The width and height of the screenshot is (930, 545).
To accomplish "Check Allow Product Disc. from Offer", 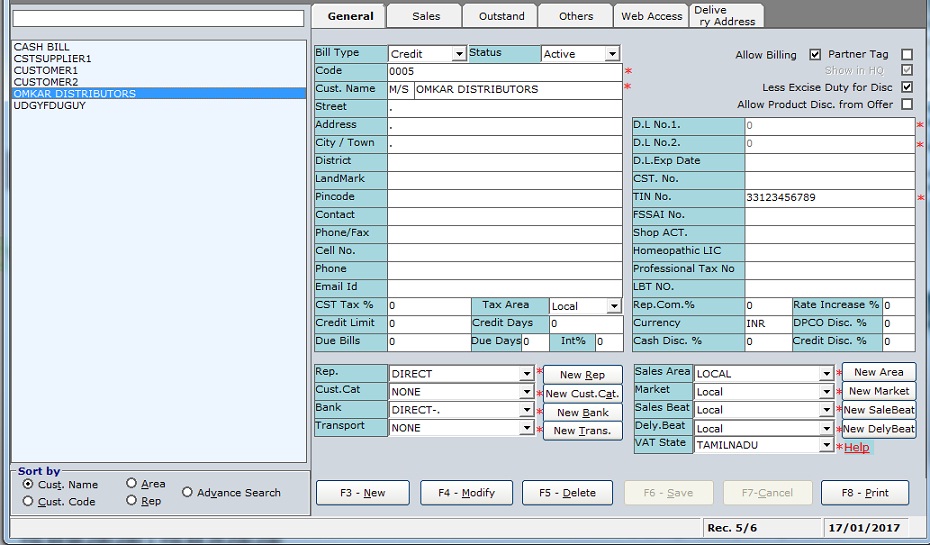I will coord(907,104).
